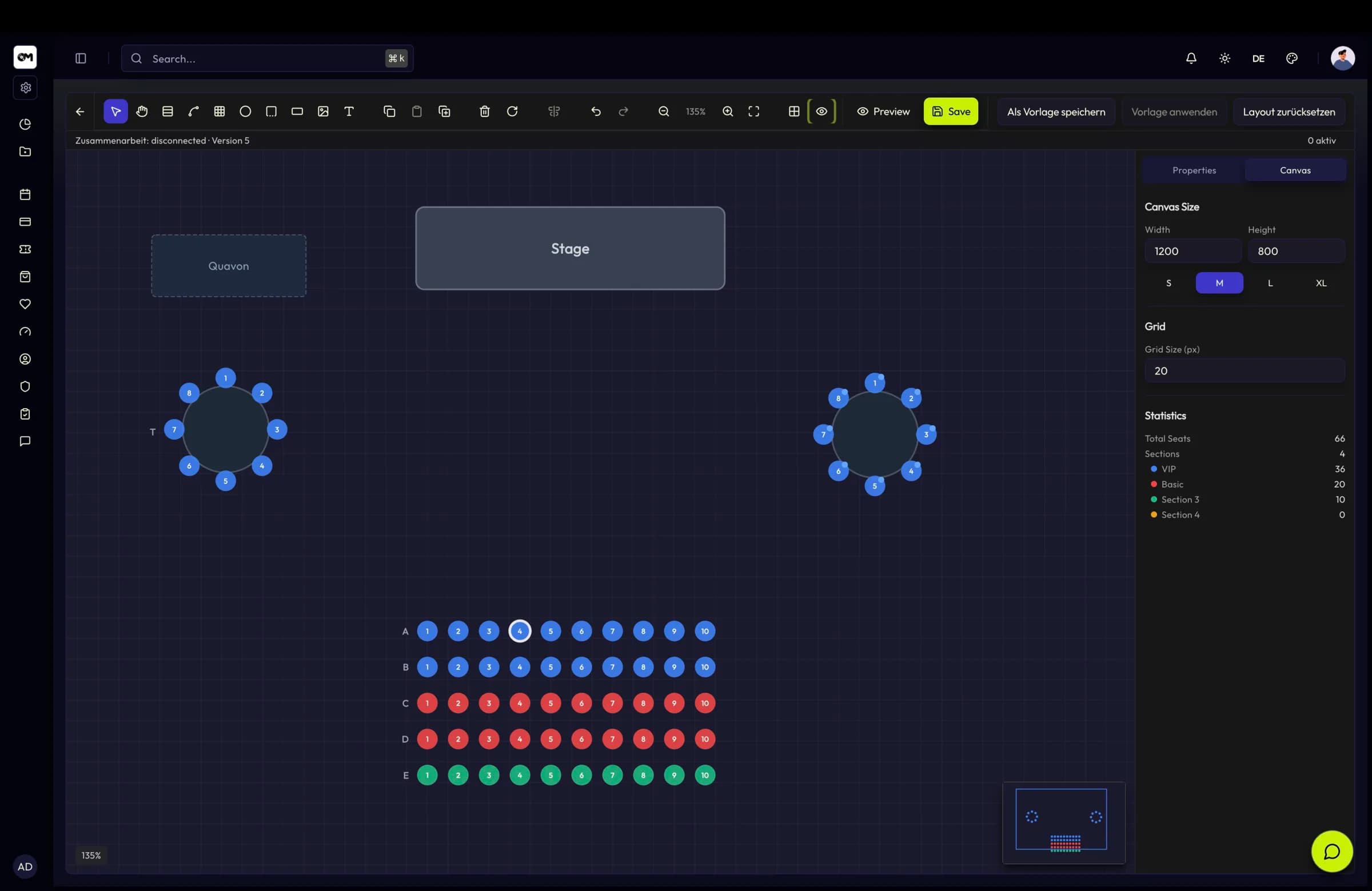1372x891 pixels.
Task: Click the Basic section red dot
Action: click(x=1154, y=484)
